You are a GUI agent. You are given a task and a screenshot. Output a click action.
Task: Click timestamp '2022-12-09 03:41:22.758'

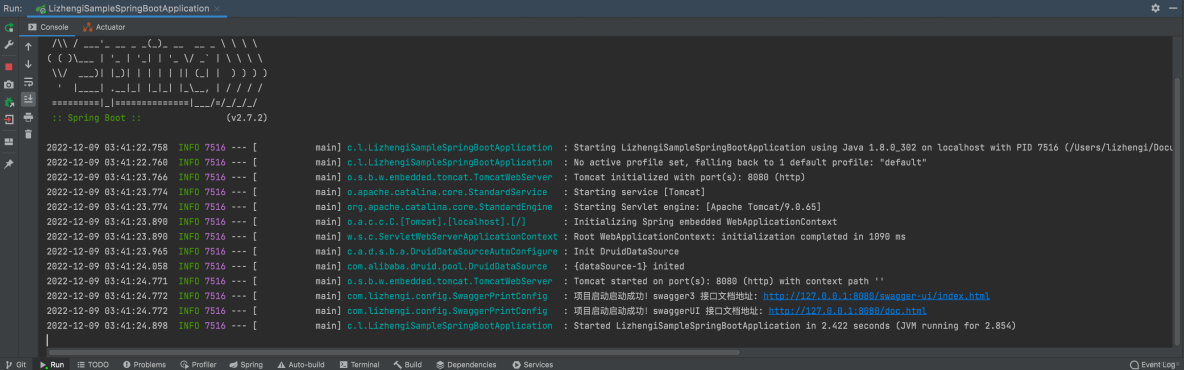point(107,147)
